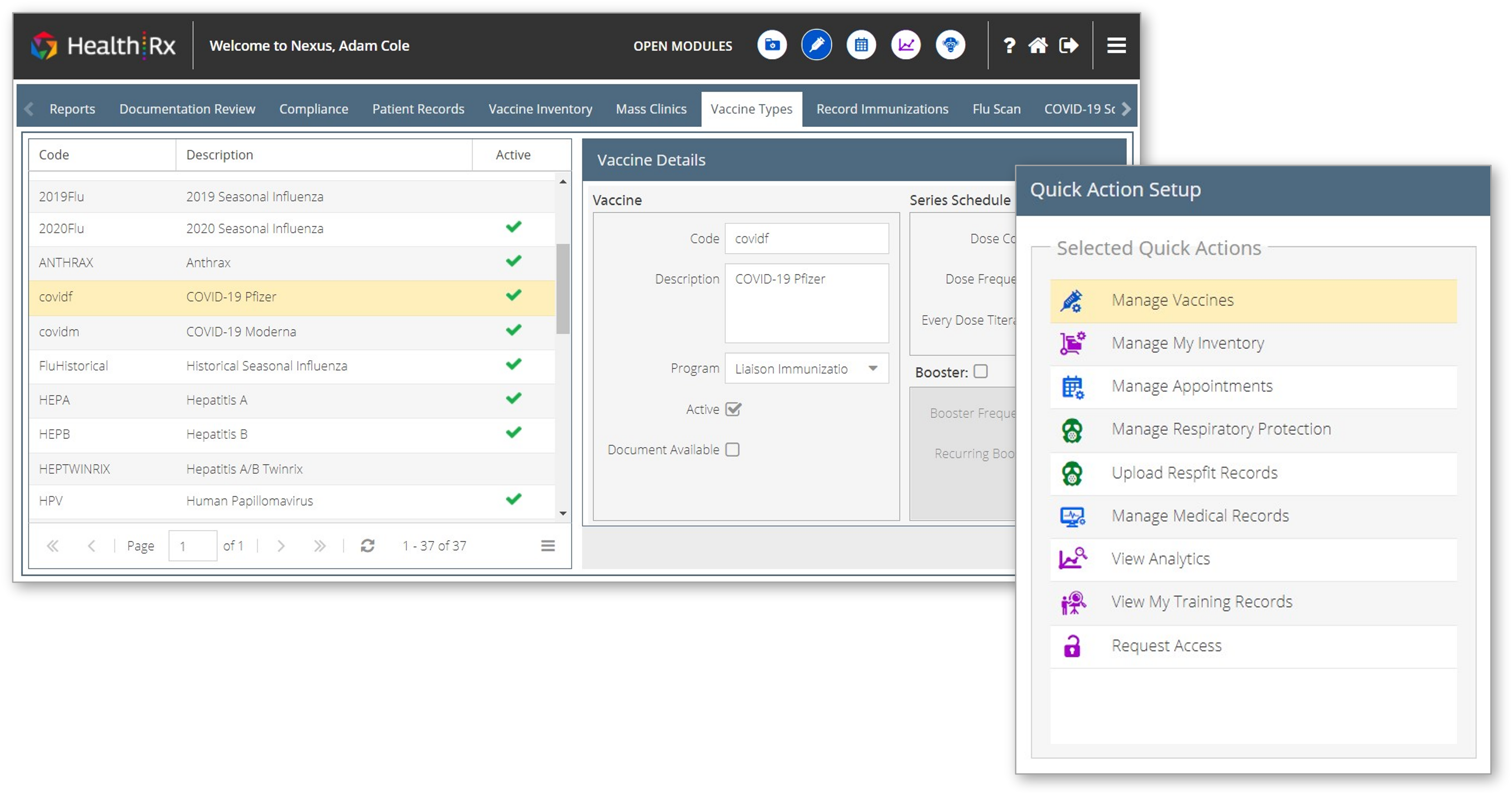Select the Request Access quick action
Viewport: 1512px width, 795px height.
point(1166,646)
